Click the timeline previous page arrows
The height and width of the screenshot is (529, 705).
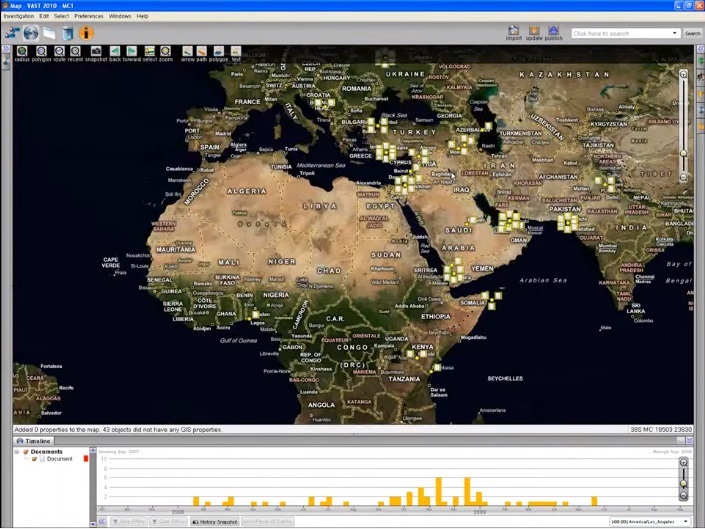(x=102, y=521)
